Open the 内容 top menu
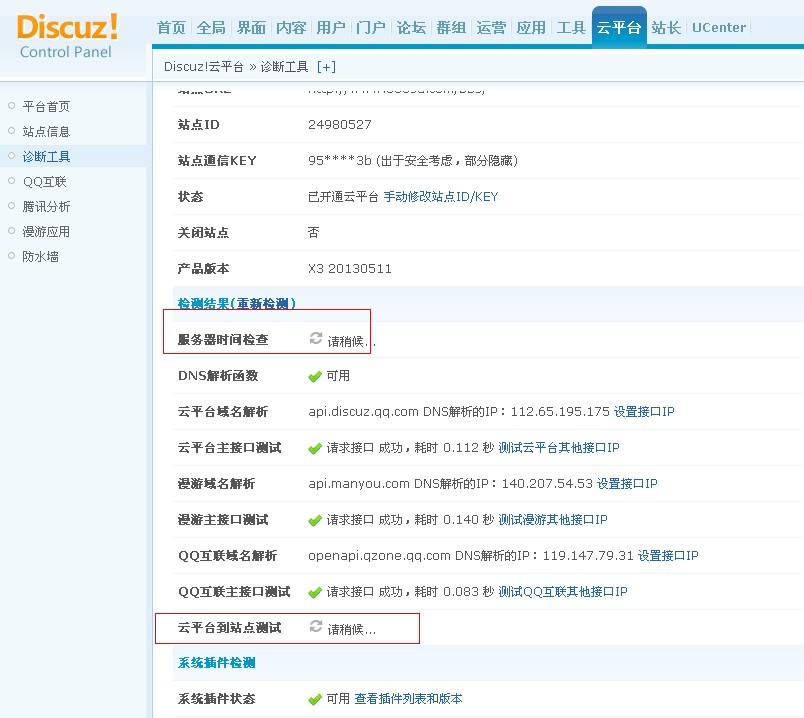 [291, 27]
